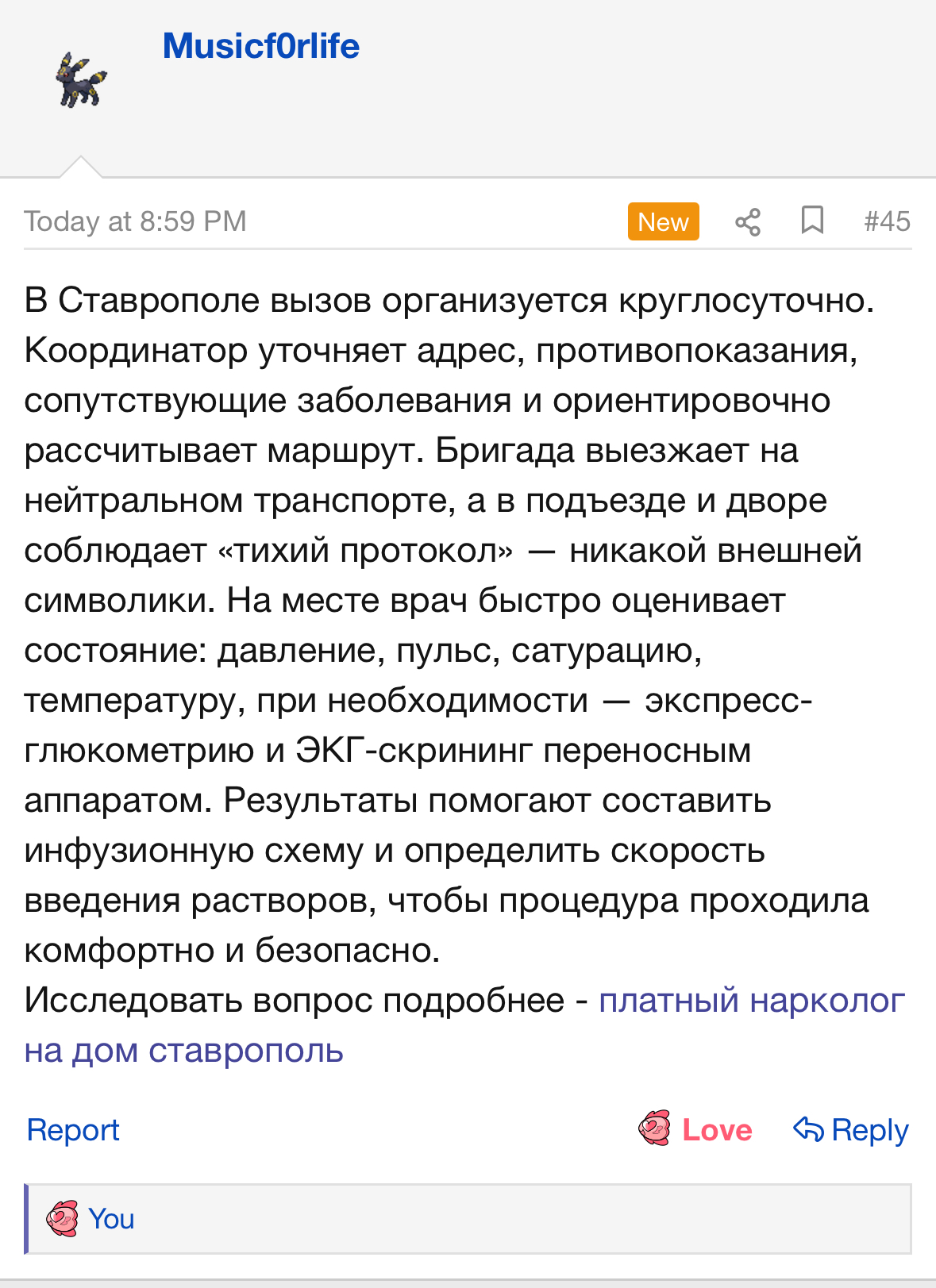Click the reaction emoji beside You

pyautogui.click(x=62, y=1219)
